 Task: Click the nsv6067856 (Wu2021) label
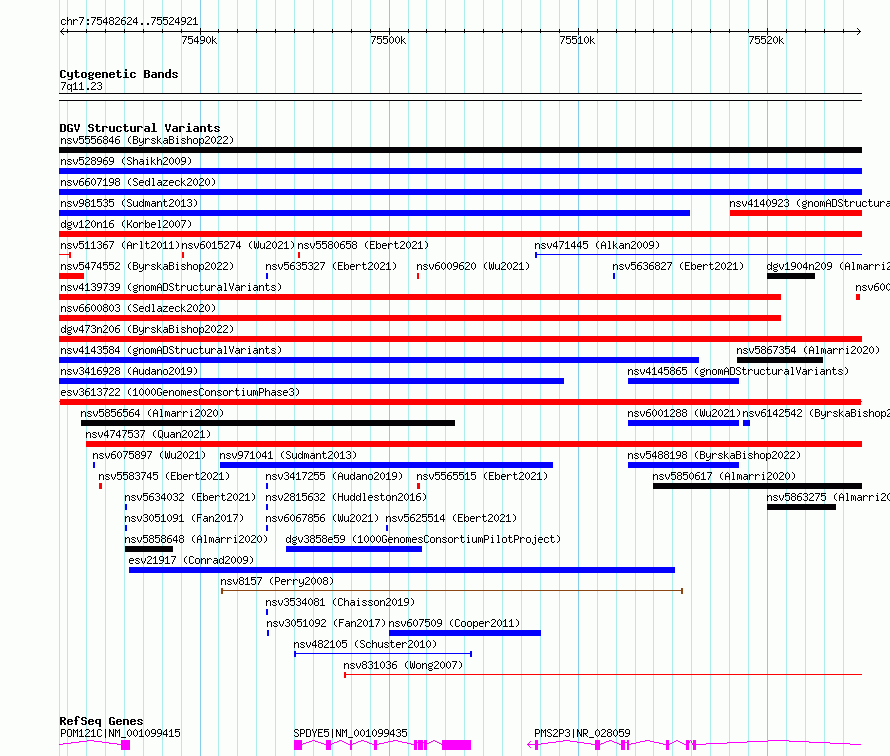click(322, 518)
